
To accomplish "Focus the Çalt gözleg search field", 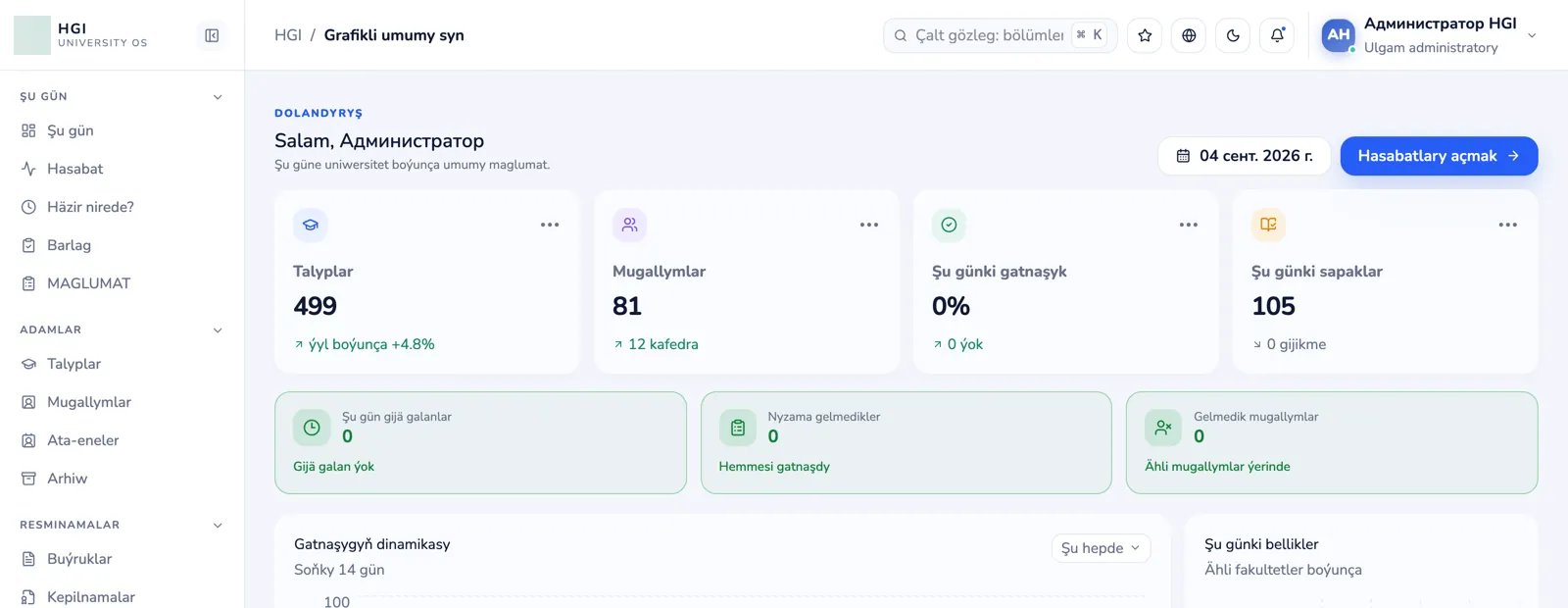I will tap(1000, 35).
